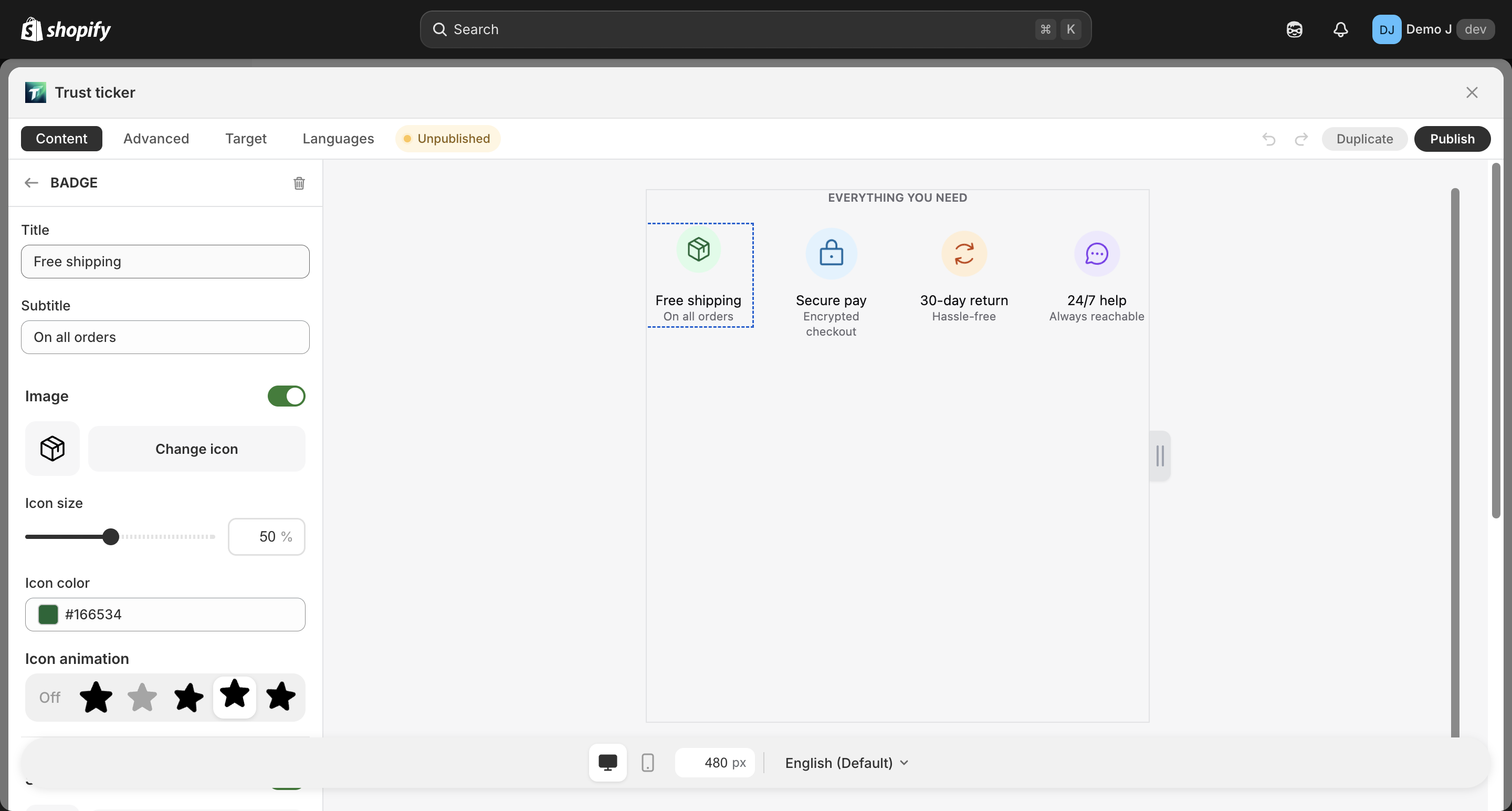This screenshot has height=811, width=1512.
Task: Select the highlighted fourth star animation
Action: [234, 696]
